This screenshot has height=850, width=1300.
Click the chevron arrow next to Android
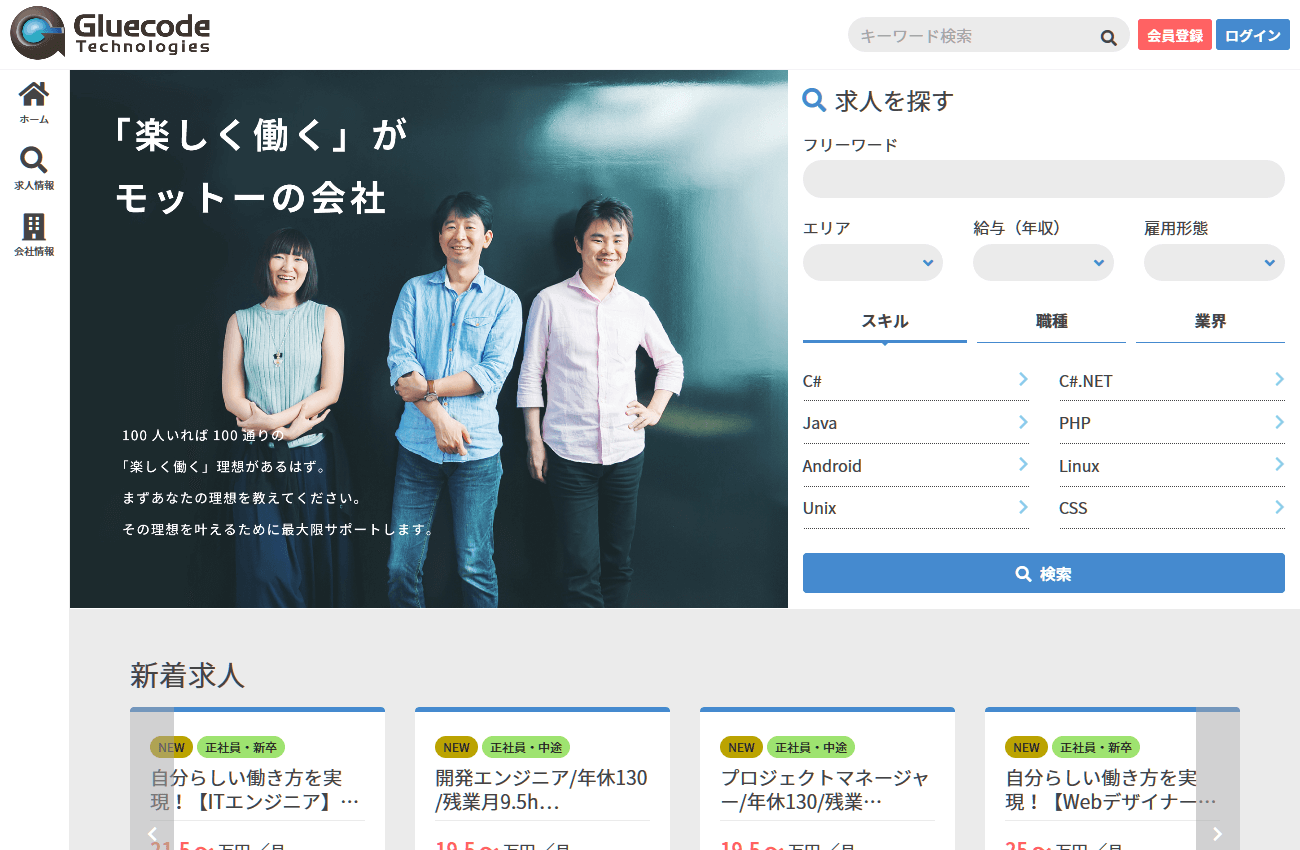coord(1023,464)
